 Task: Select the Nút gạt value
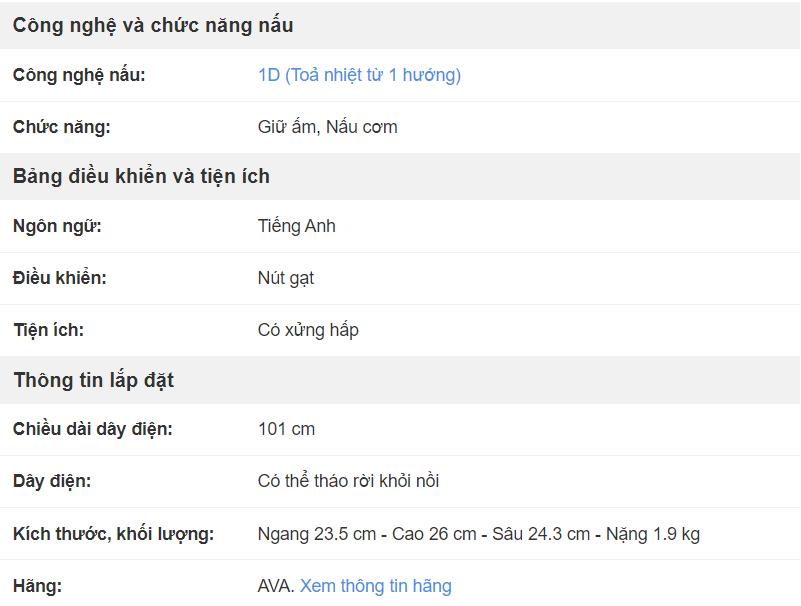[286, 278]
